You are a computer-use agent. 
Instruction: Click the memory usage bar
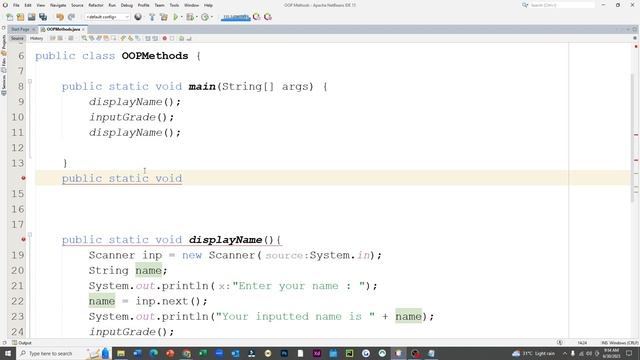click(x=236, y=17)
